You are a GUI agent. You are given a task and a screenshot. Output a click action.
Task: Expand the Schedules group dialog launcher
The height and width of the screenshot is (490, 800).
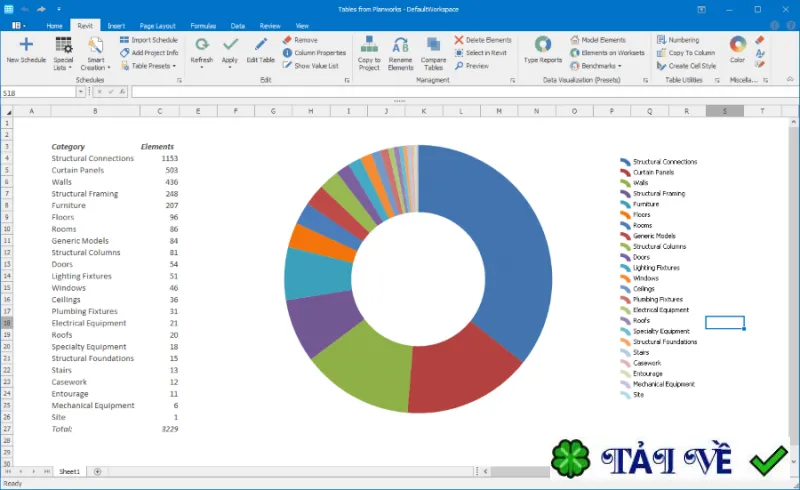click(x=179, y=81)
